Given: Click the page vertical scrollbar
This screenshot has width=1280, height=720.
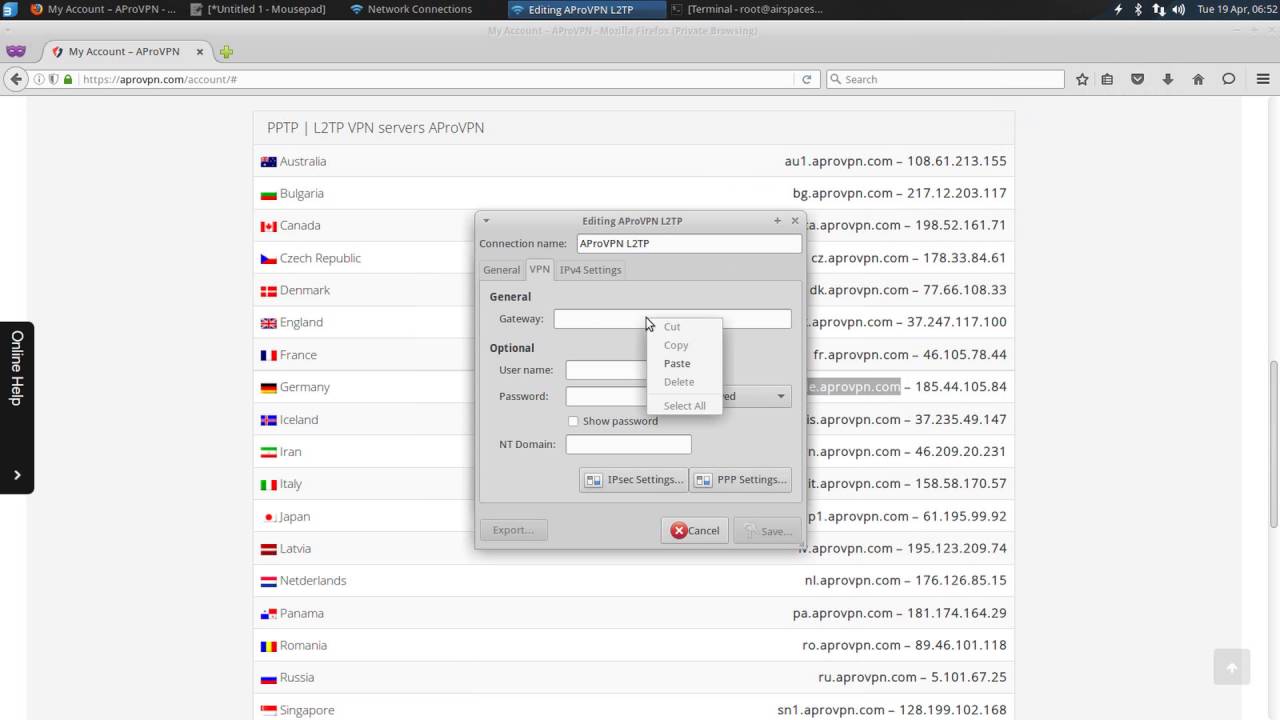Looking at the screenshot, I should (x=1273, y=444).
